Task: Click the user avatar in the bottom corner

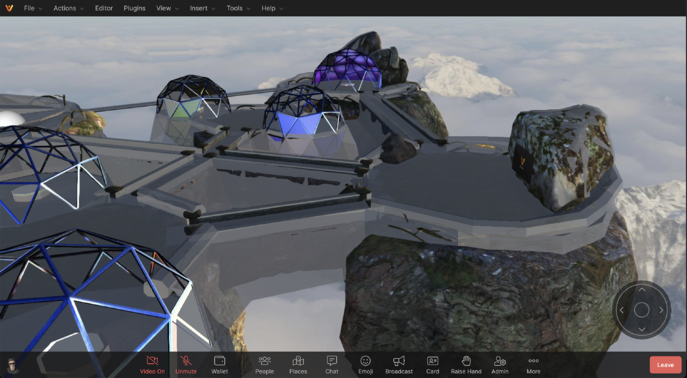Action: click(x=12, y=365)
